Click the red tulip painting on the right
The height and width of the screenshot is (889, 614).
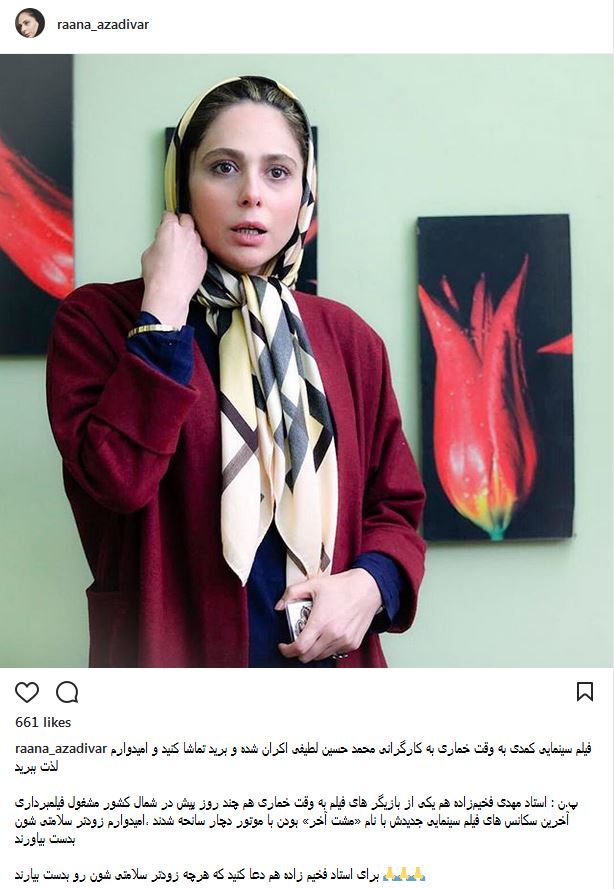pos(496,376)
